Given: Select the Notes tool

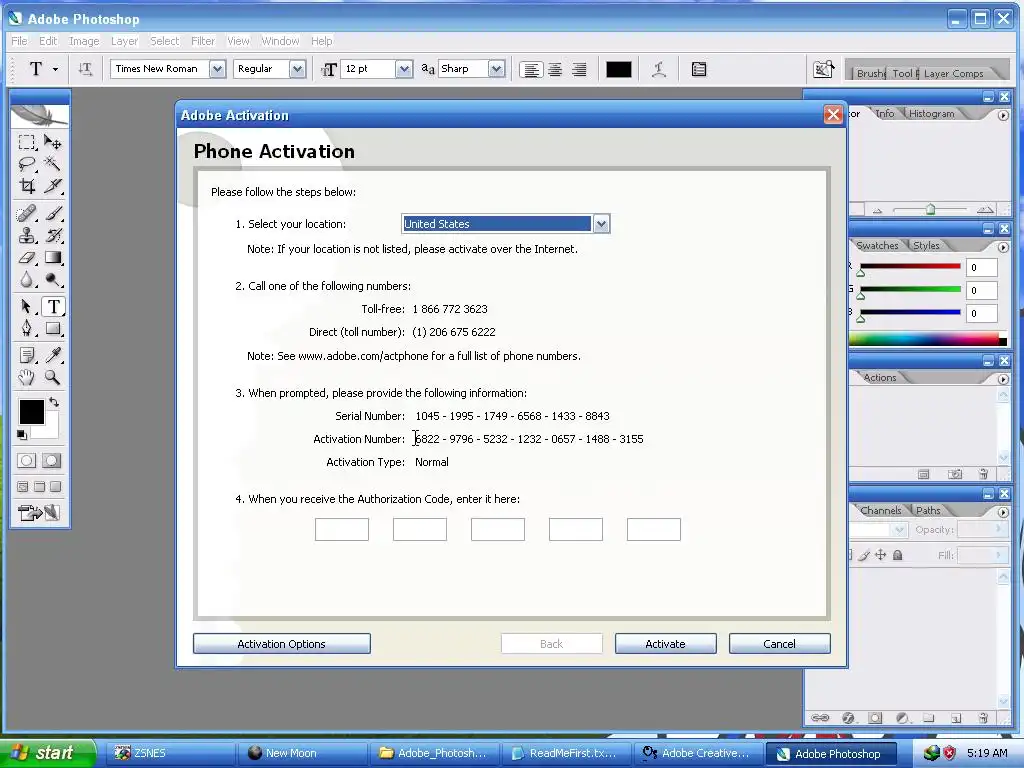Looking at the screenshot, I should pyautogui.click(x=27, y=355).
